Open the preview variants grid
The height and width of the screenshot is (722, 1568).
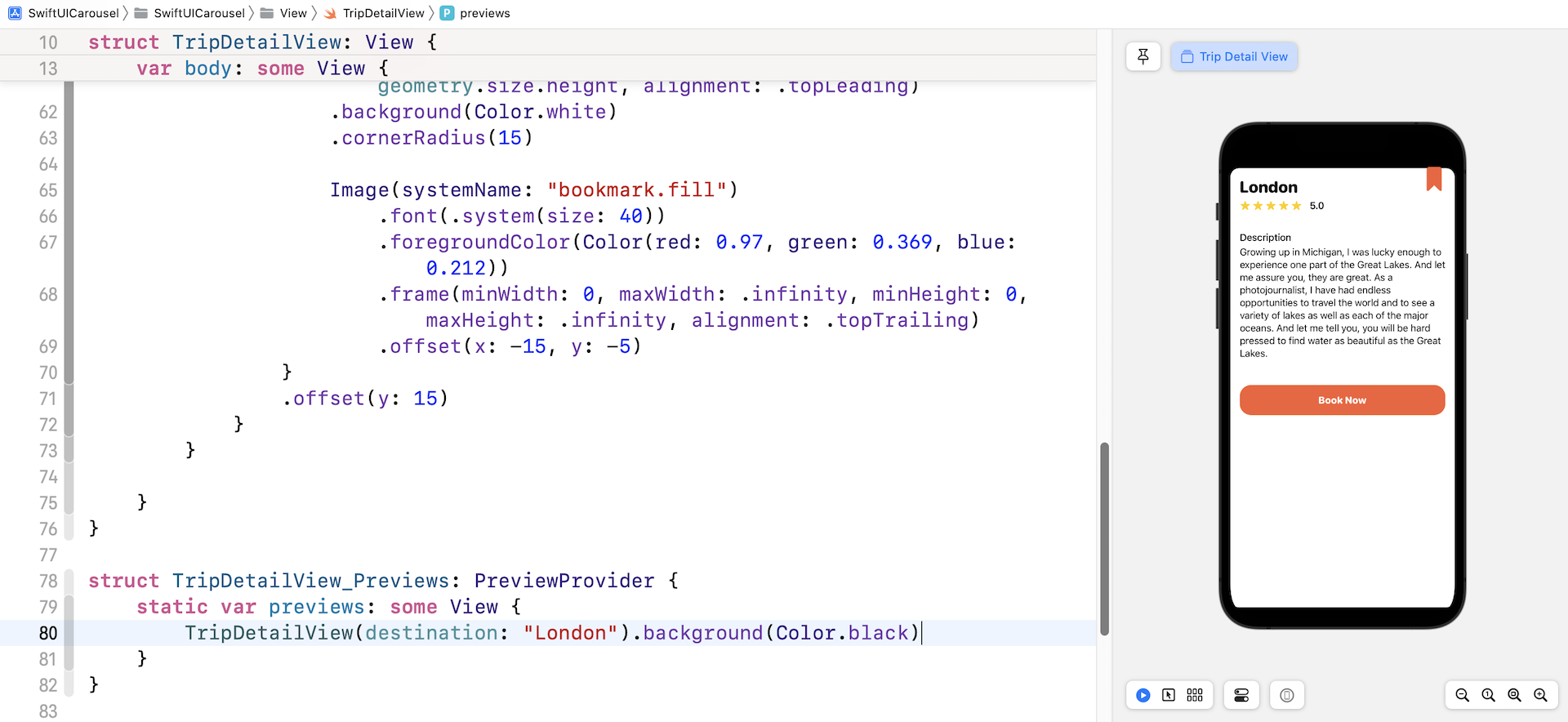click(1195, 695)
